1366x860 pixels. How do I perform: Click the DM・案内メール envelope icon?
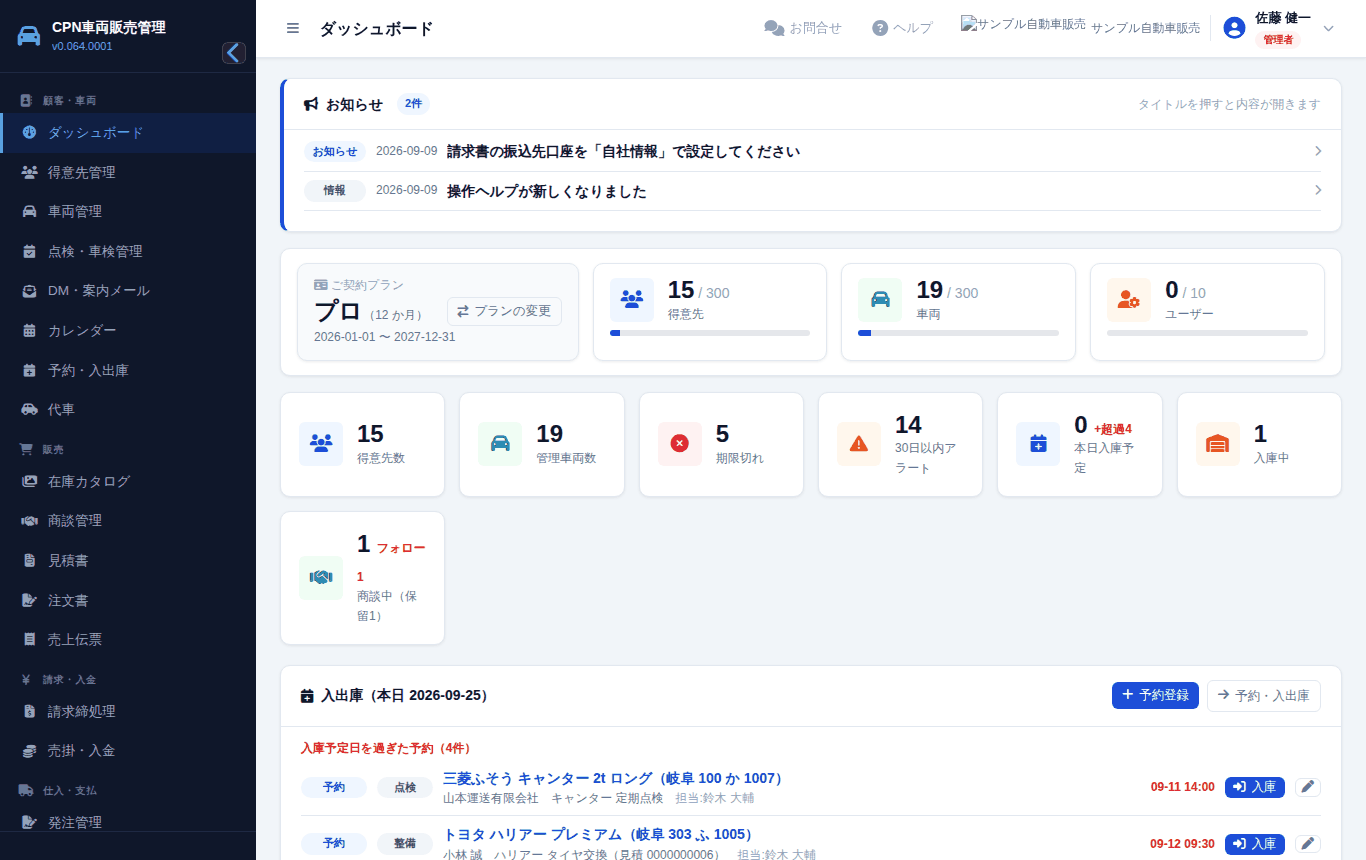tap(29, 291)
